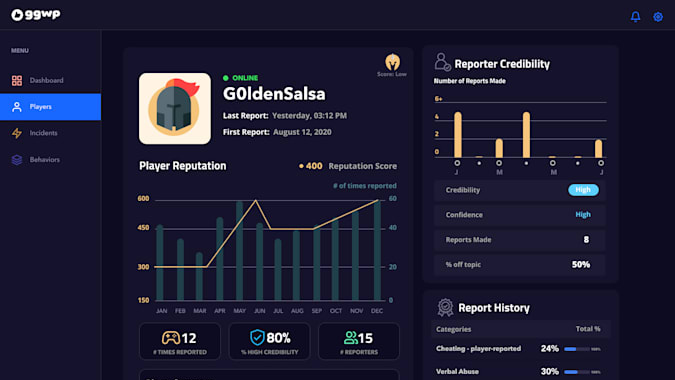Open settings via the gear icon
Image resolution: width=675 pixels, height=380 pixels.
pos(658,17)
